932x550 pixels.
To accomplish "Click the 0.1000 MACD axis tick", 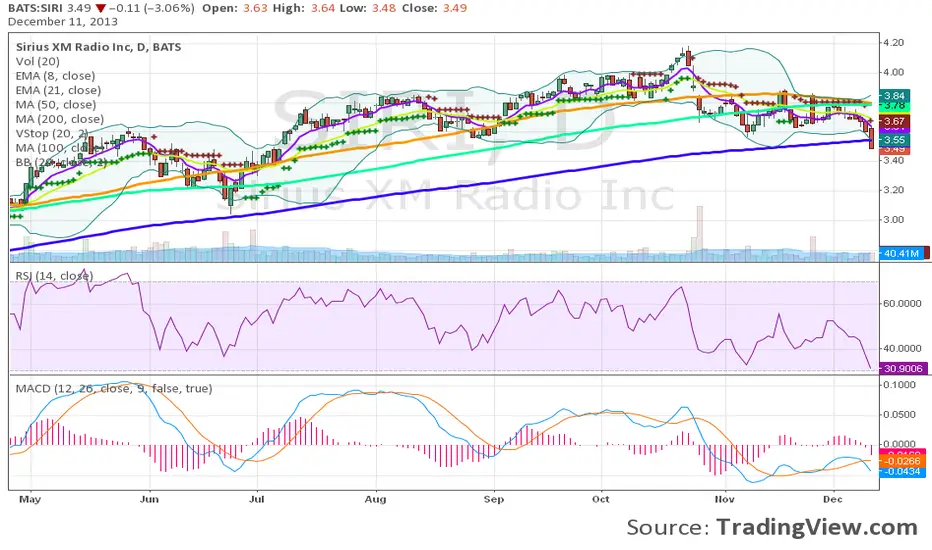I will (x=899, y=385).
